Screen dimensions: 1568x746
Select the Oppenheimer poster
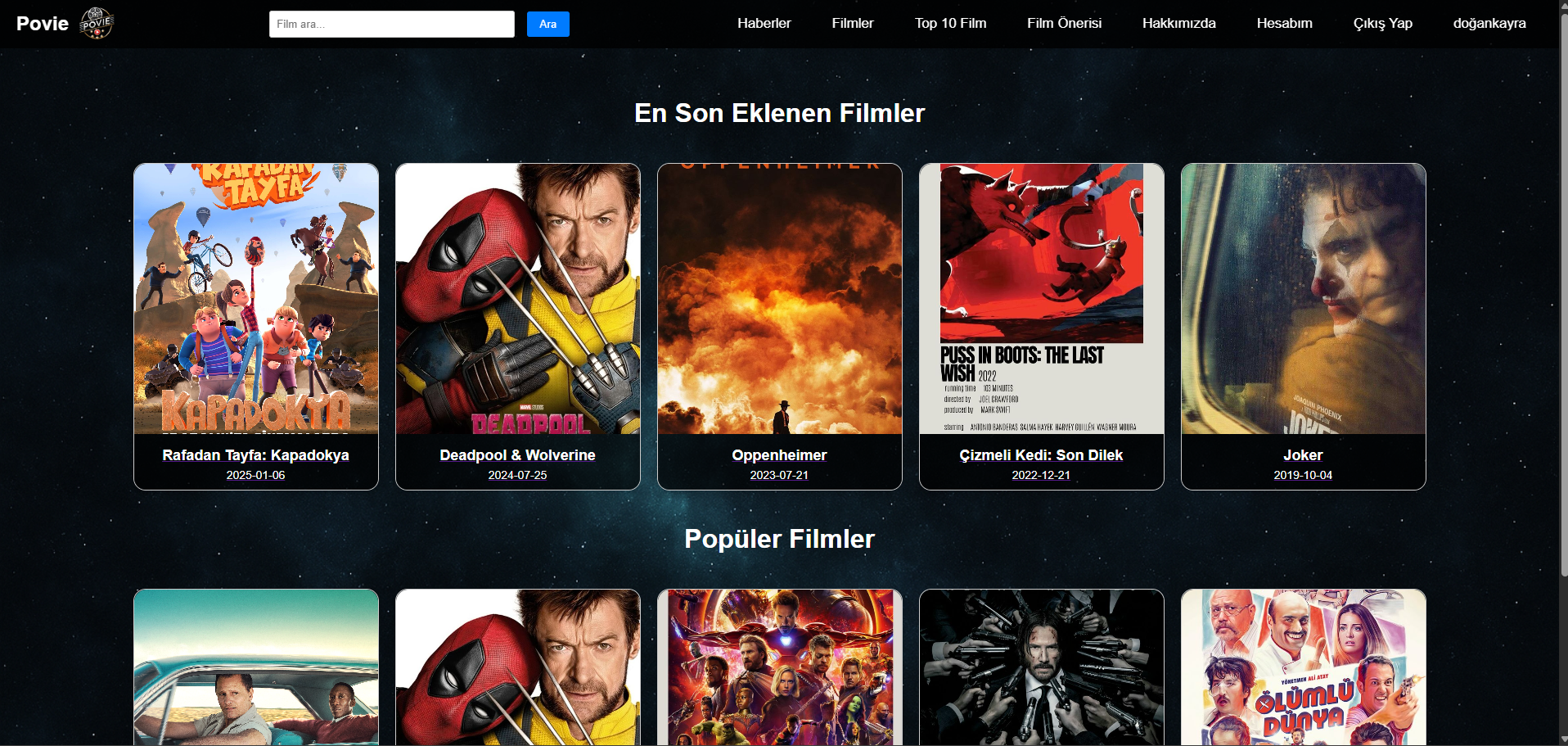tap(778, 299)
